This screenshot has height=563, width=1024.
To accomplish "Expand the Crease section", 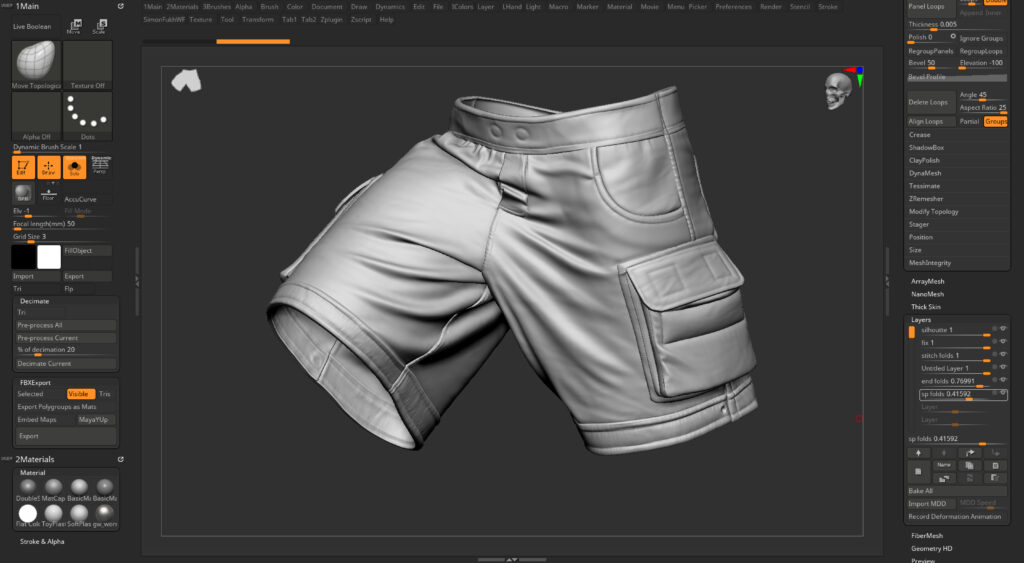I will (920, 135).
